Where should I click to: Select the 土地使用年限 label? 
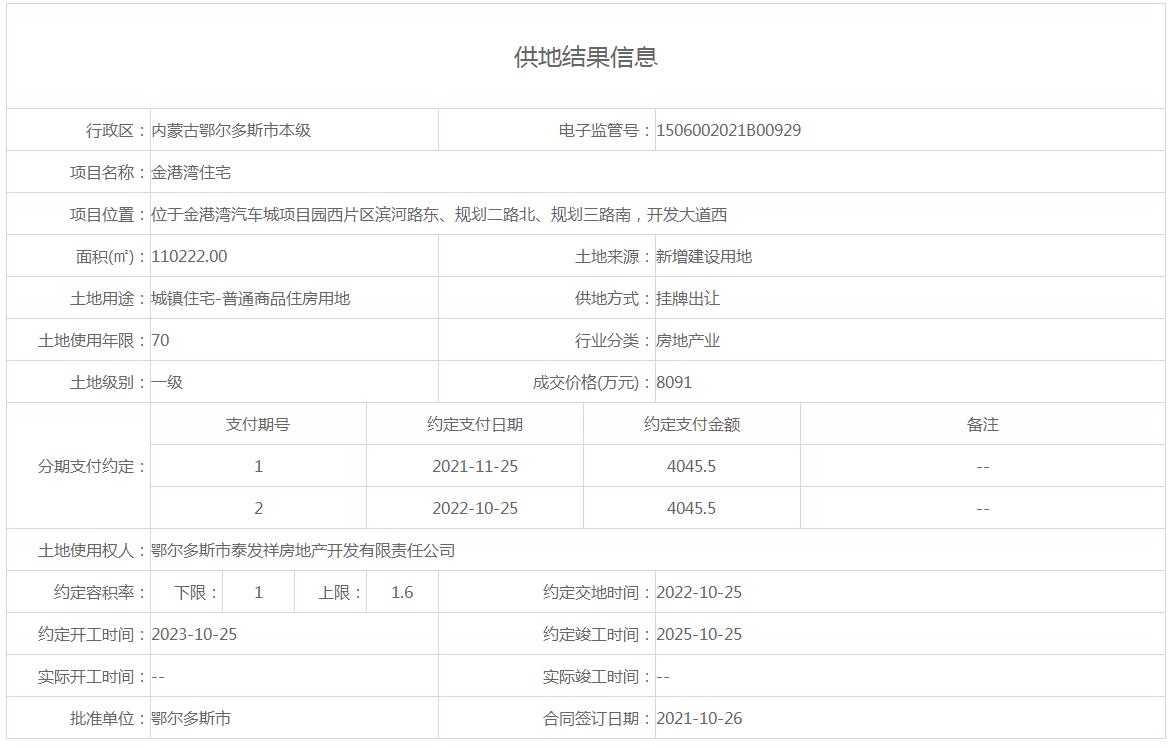(92, 340)
